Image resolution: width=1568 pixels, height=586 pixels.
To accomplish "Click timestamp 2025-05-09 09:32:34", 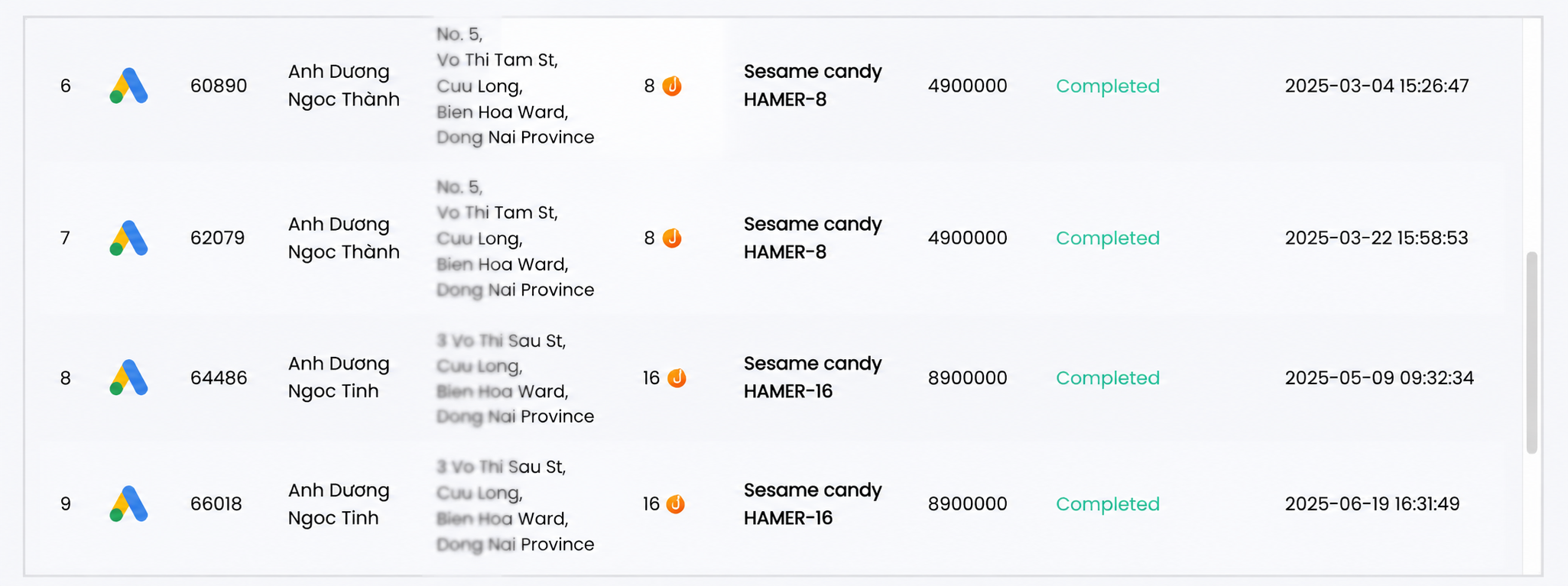I will click(x=1379, y=377).
